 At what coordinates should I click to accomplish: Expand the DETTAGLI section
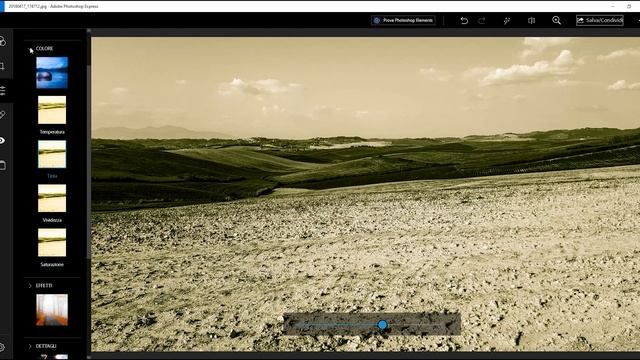(x=30, y=346)
